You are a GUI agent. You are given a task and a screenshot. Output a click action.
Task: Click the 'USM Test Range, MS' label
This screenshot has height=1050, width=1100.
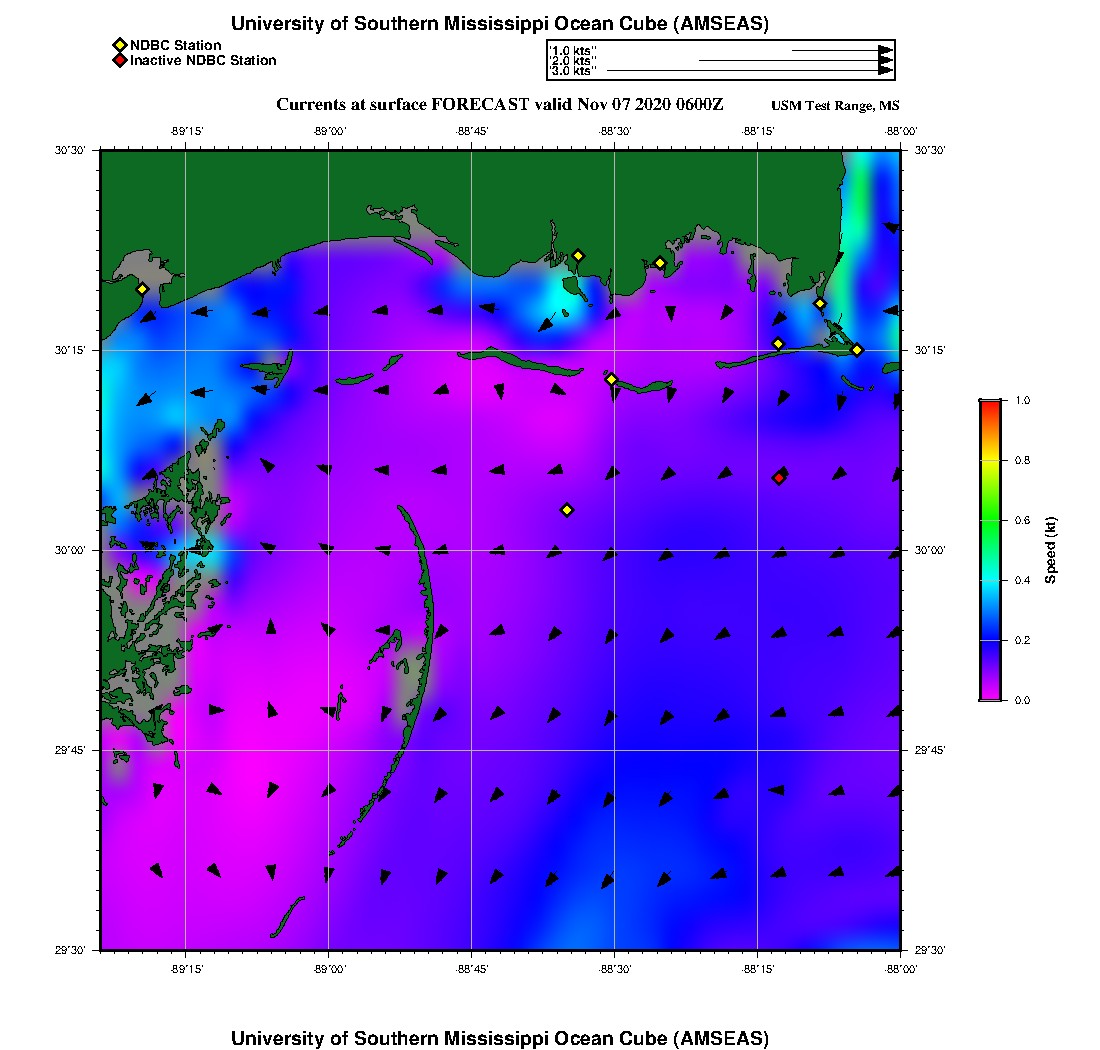835,106
